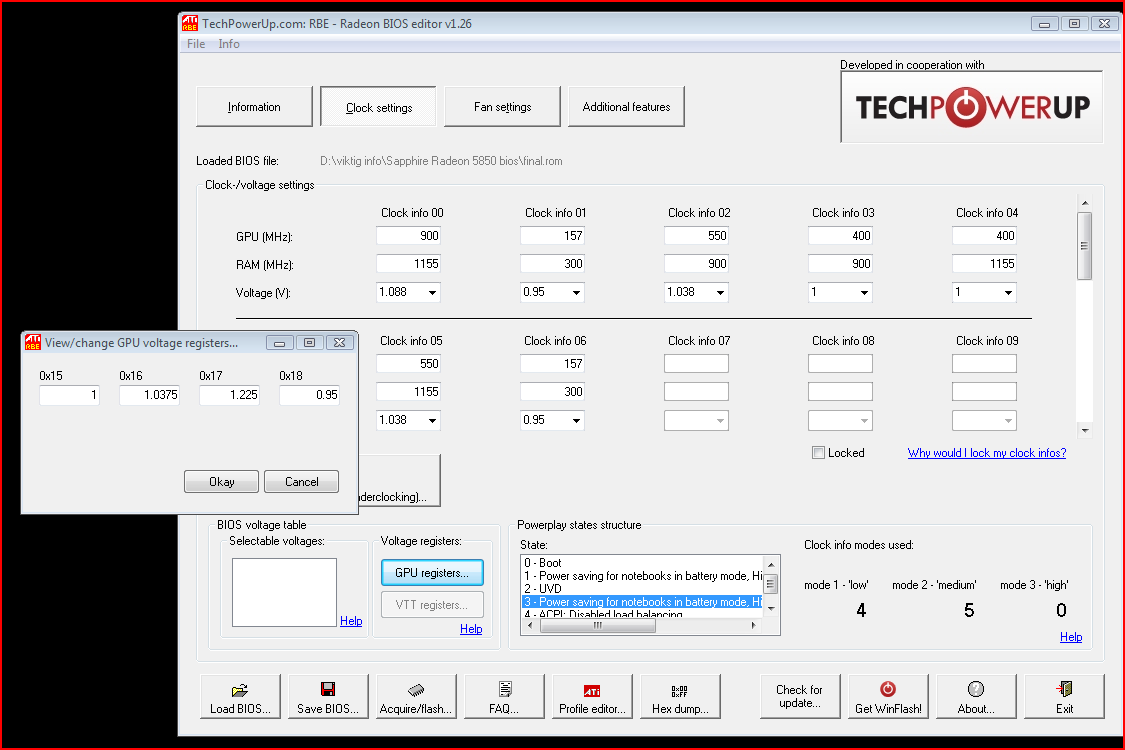Click the 0x18 register field showing 0.95

click(x=309, y=395)
